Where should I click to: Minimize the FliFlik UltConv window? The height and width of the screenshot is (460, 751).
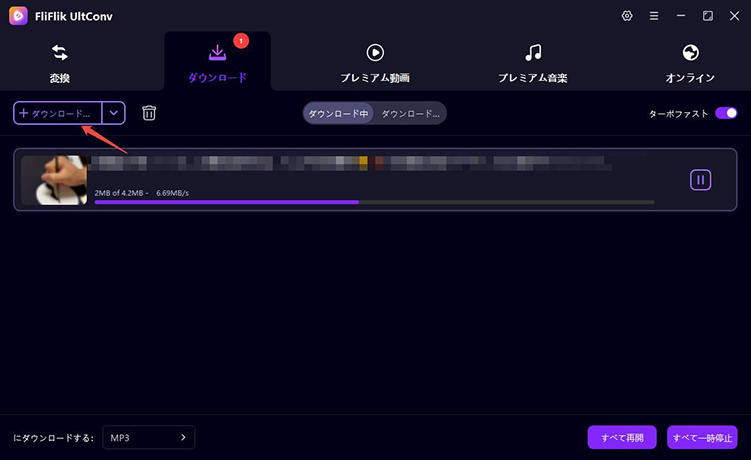tap(681, 16)
